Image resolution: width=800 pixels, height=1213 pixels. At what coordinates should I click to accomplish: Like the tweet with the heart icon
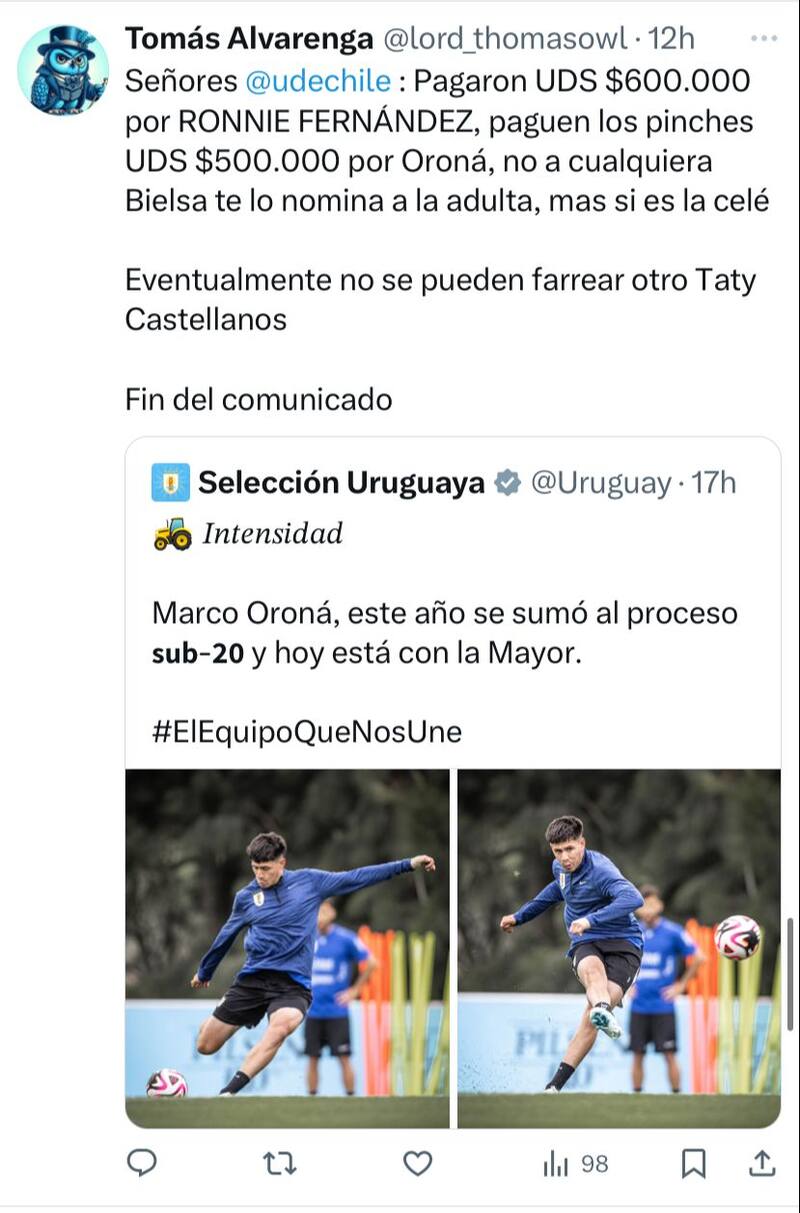click(x=417, y=1162)
